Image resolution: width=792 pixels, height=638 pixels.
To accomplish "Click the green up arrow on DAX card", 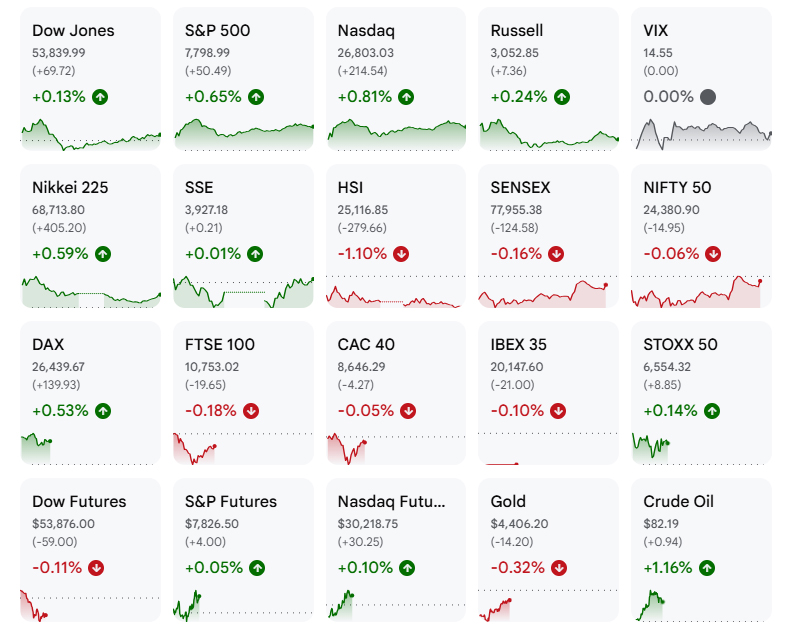I will click(103, 411).
